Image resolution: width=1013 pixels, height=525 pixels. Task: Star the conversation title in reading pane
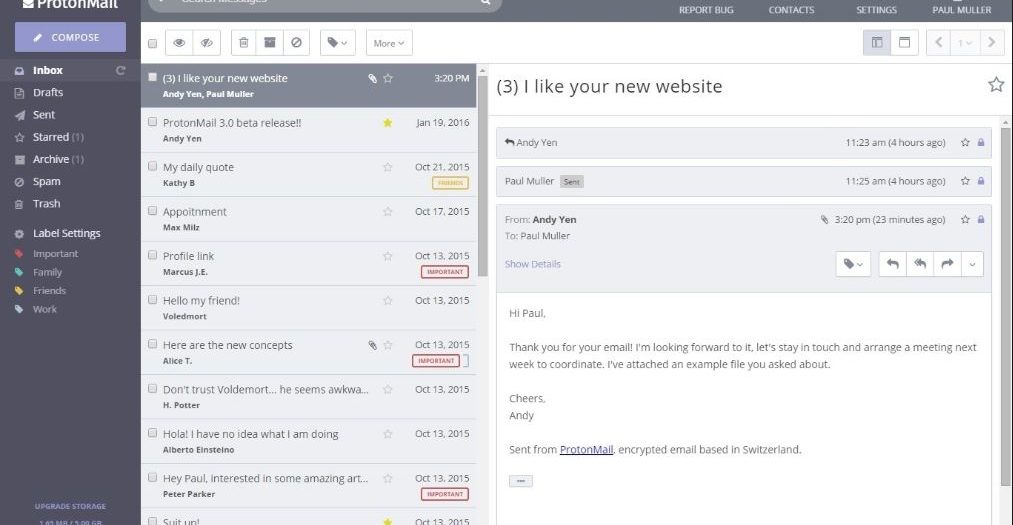click(x=996, y=85)
